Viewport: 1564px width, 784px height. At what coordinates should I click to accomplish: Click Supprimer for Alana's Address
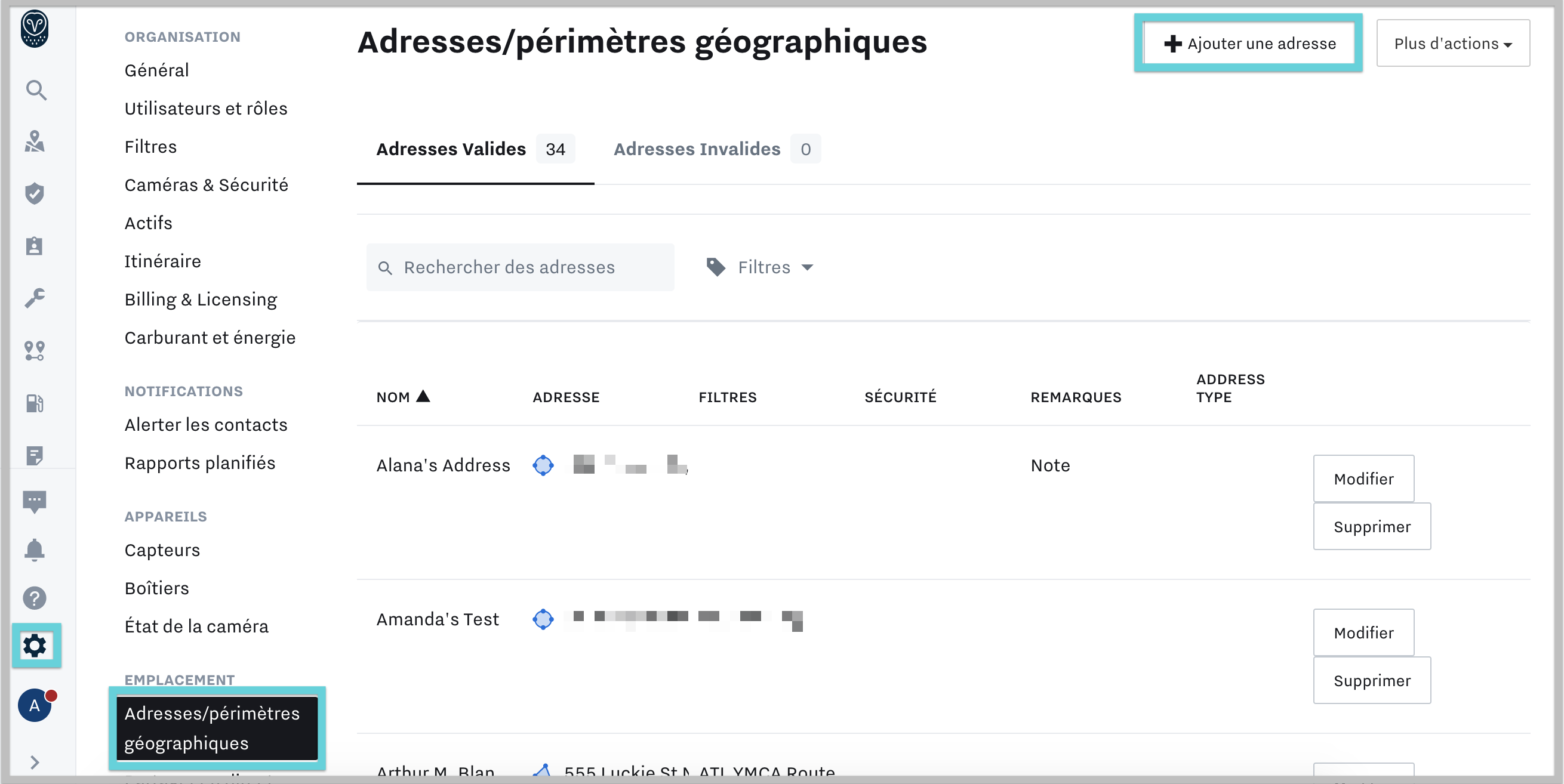click(x=1372, y=526)
